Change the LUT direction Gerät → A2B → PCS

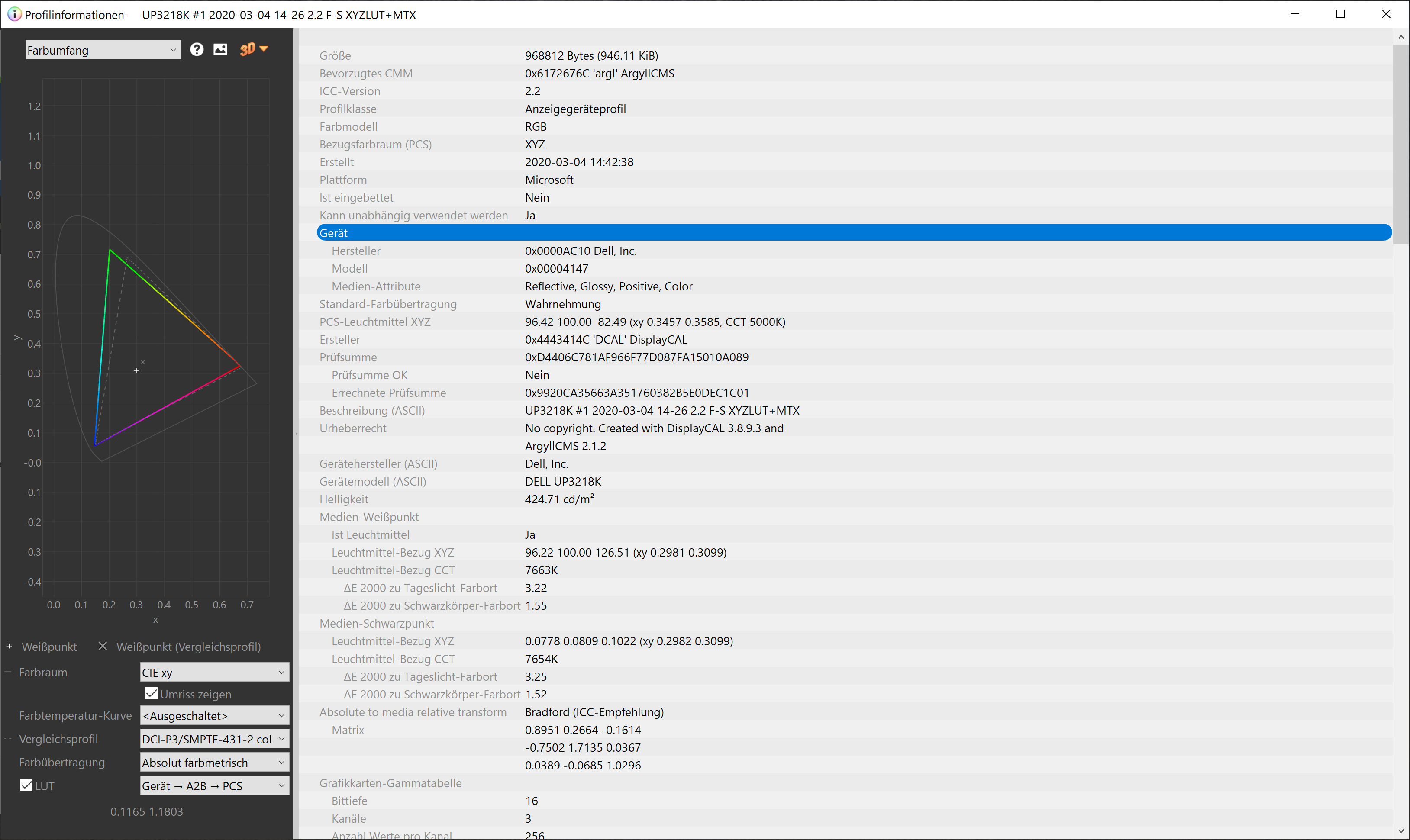pos(214,785)
